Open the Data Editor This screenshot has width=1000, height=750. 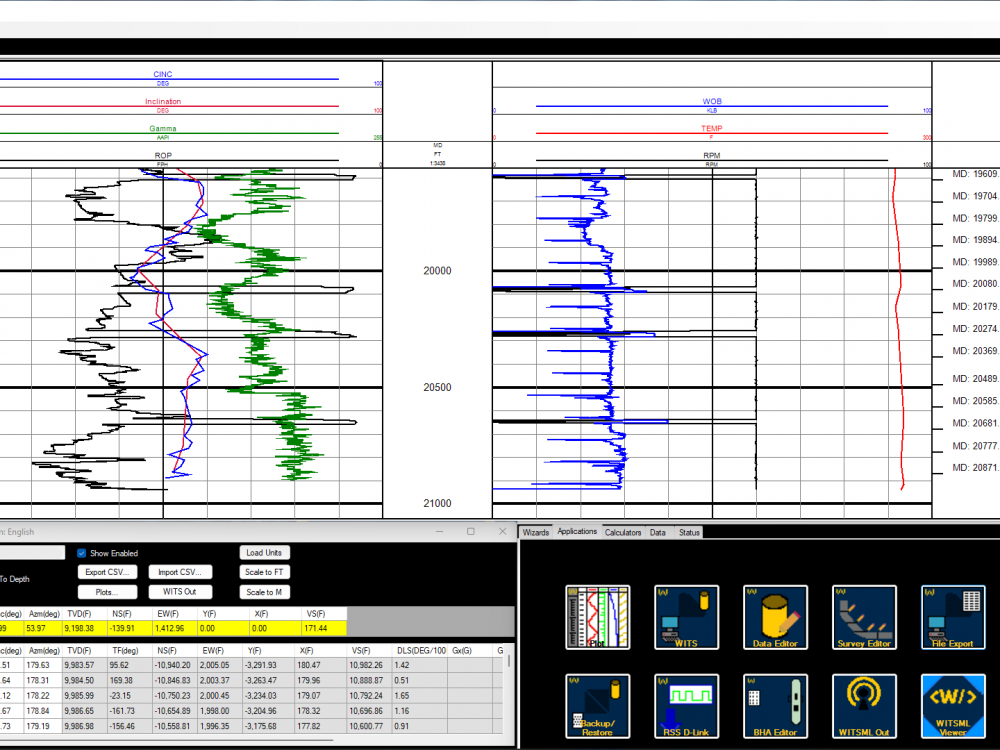pyautogui.click(x=775, y=617)
